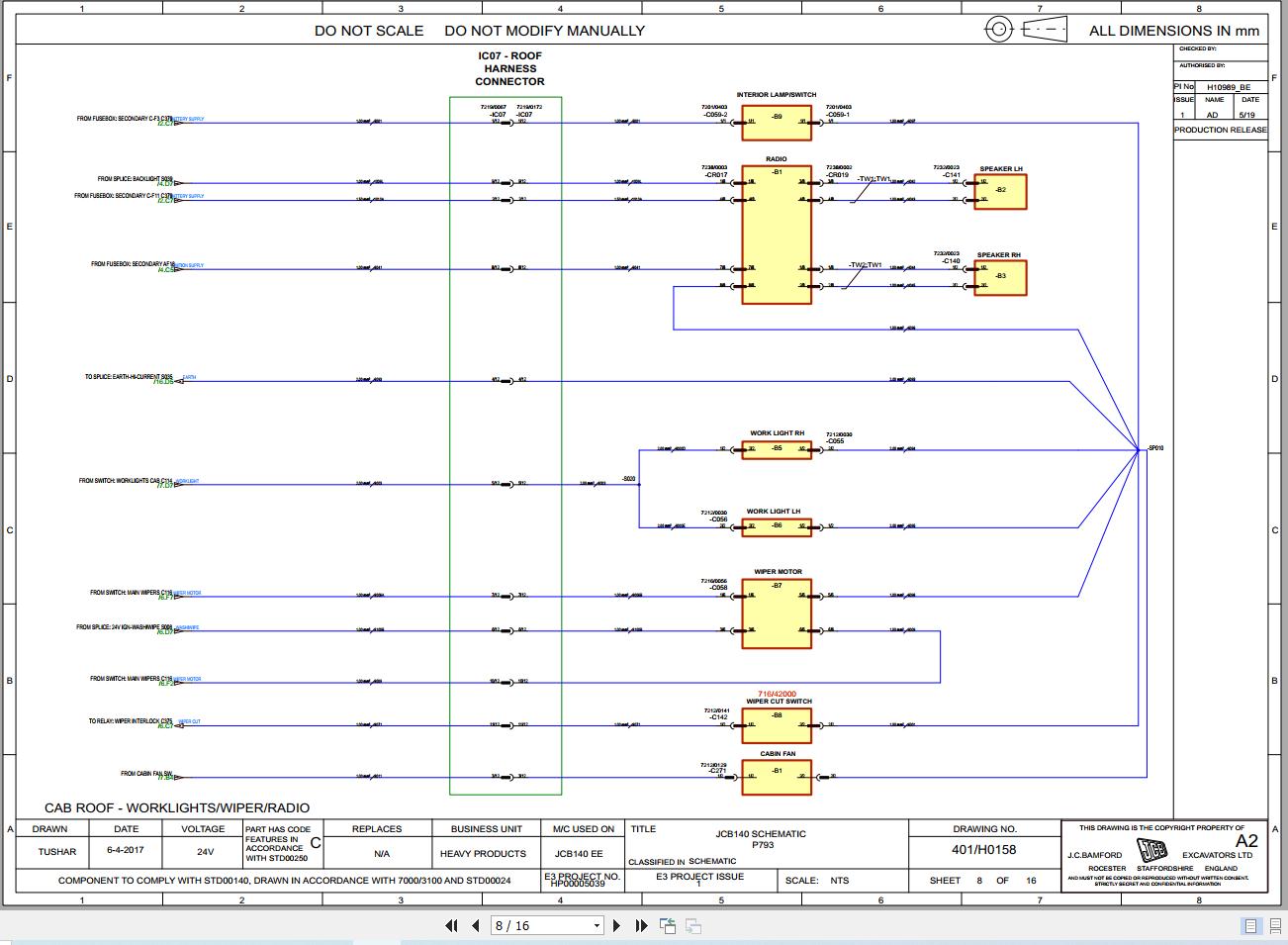Click the WORK LIGHT RH block -B5
The image size is (1288, 945).
(777, 448)
